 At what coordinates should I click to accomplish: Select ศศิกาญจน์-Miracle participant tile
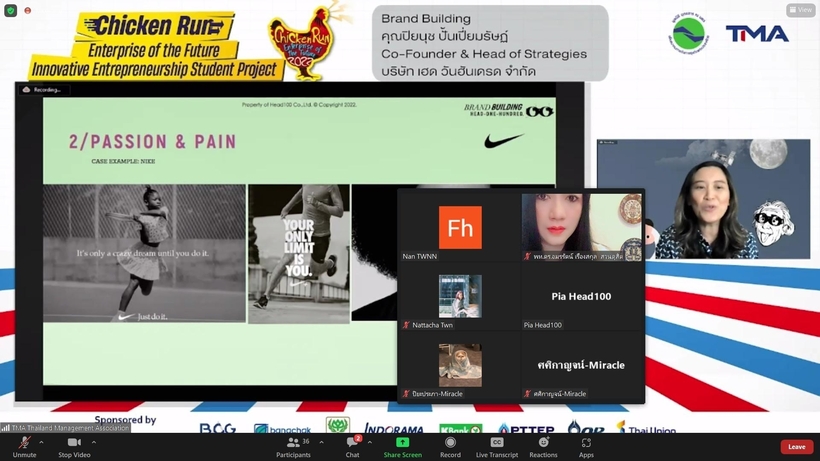coord(582,365)
